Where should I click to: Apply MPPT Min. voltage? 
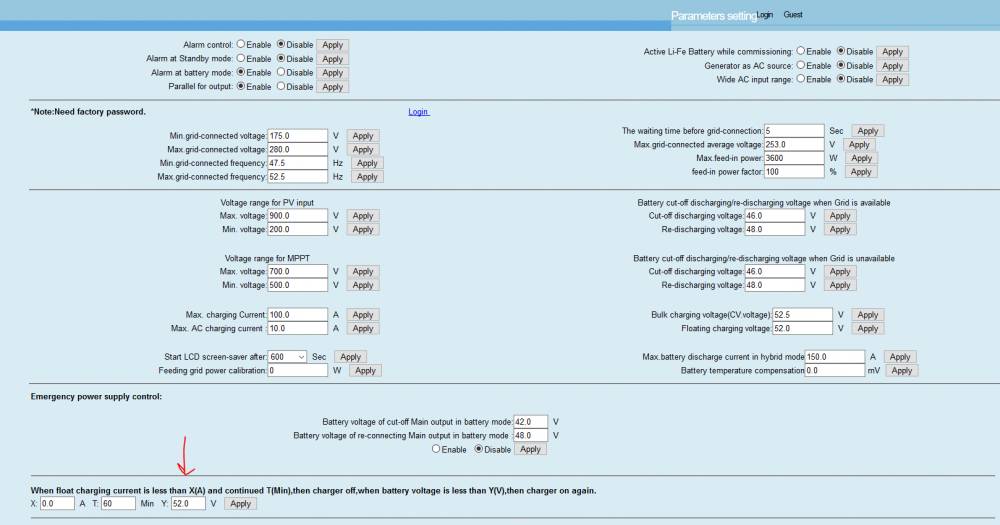coord(363,285)
